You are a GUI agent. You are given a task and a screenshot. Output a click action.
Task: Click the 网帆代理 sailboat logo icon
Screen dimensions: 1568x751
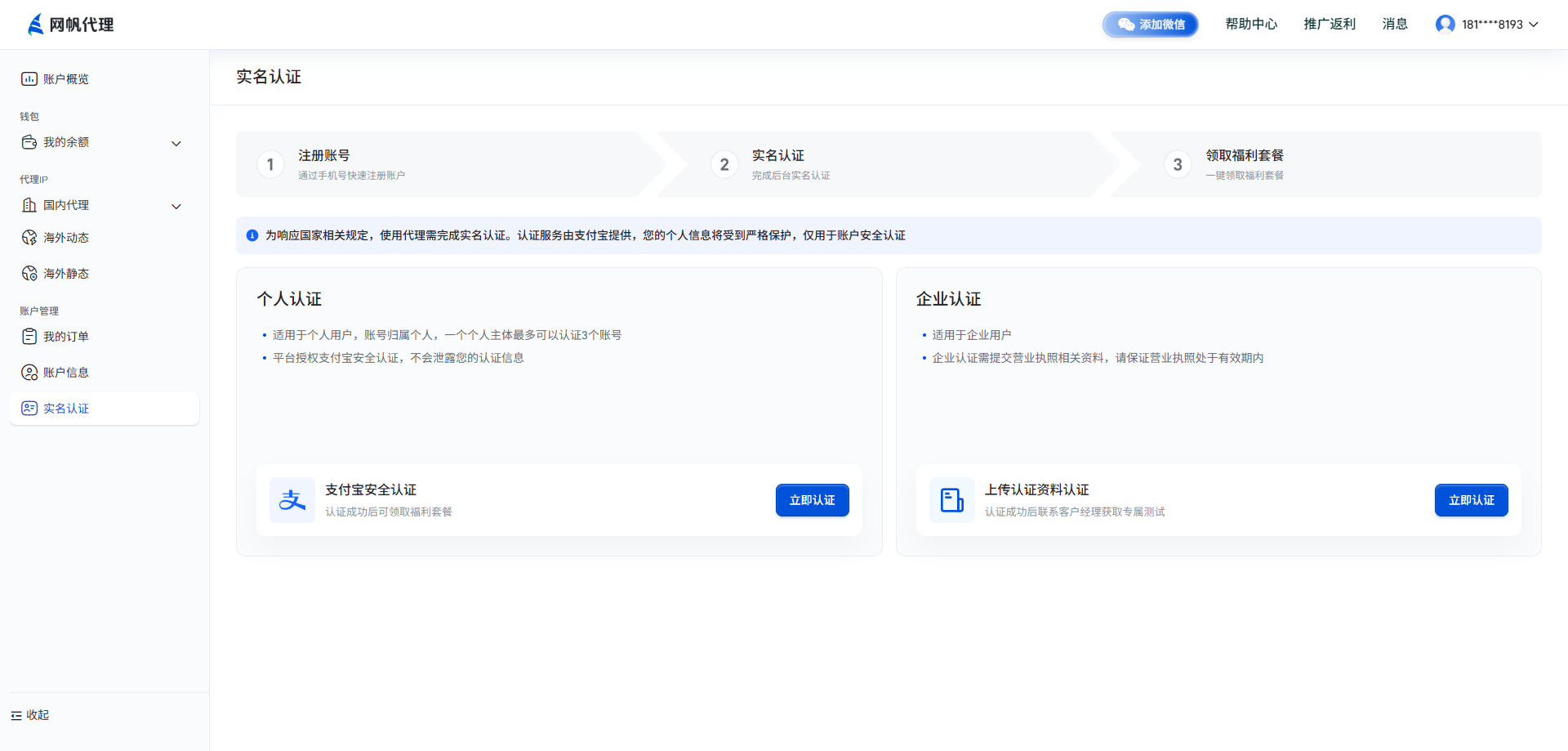[35, 25]
